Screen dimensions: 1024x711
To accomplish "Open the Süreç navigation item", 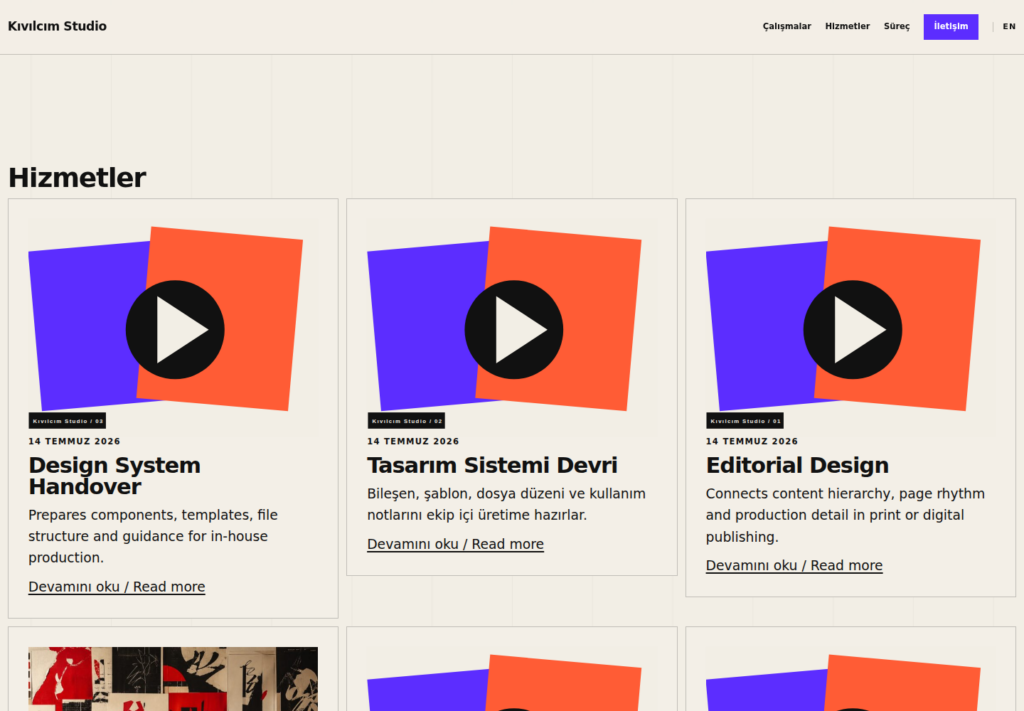I will [x=897, y=26].
